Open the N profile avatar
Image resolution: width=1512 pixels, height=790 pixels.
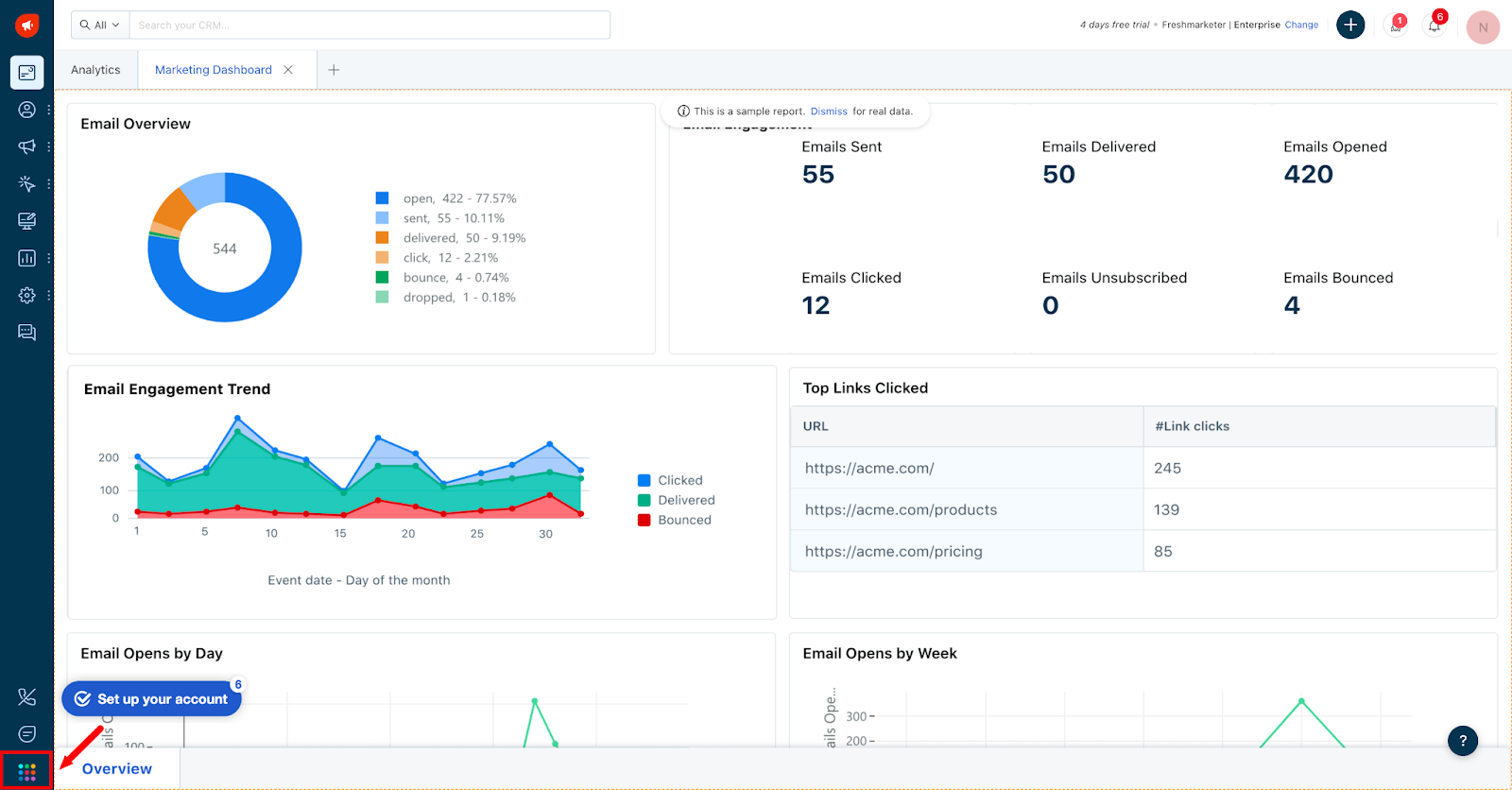coord(1483,27)
